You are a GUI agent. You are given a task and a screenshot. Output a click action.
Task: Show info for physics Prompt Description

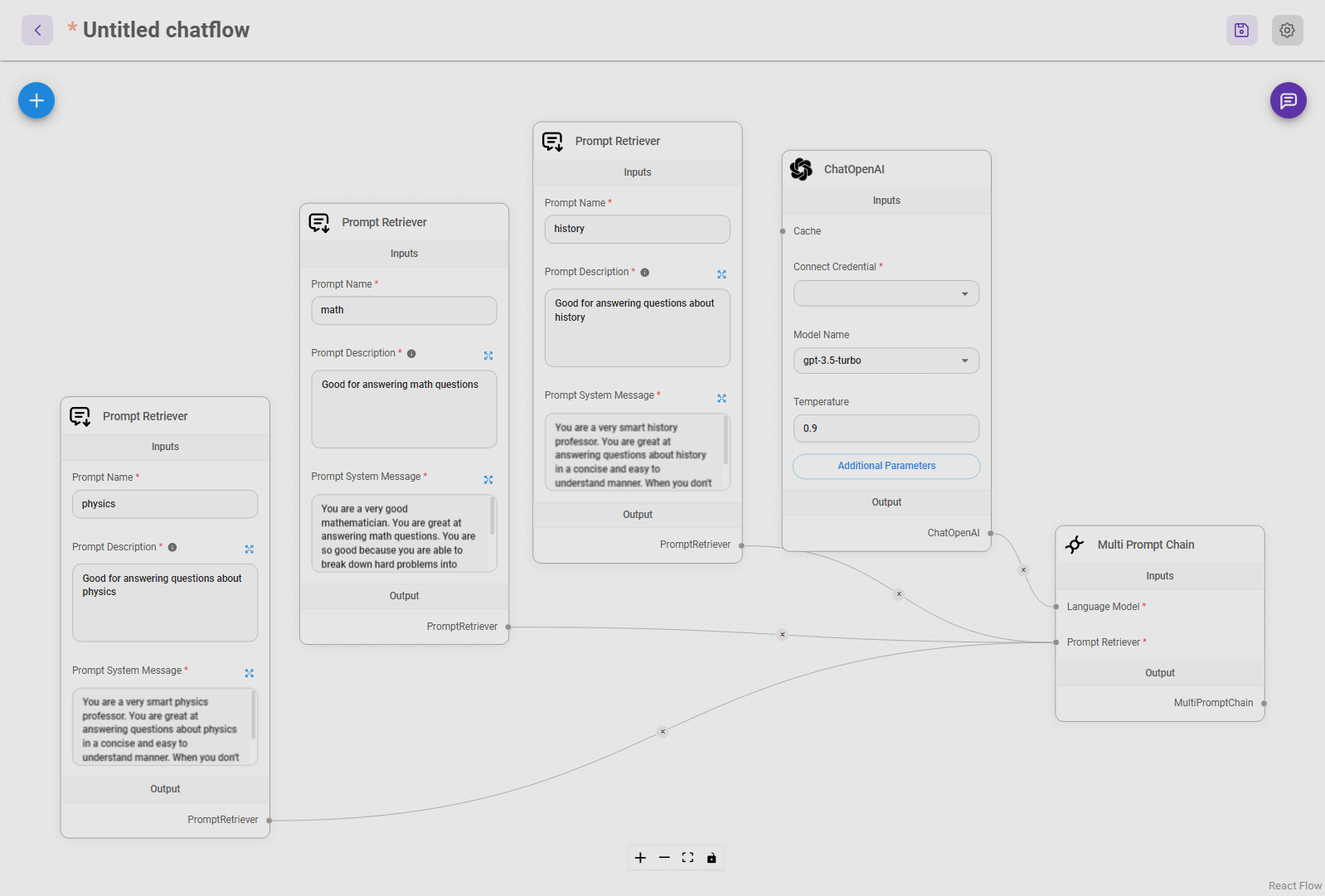coord(172,547)
